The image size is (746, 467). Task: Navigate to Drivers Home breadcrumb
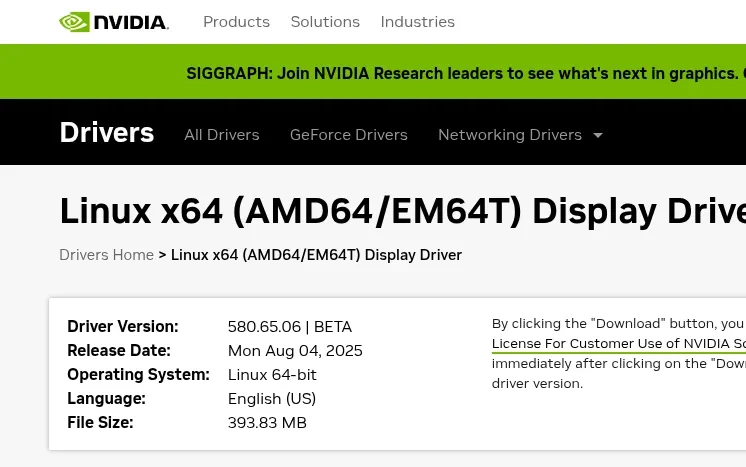tap(106, 255)
